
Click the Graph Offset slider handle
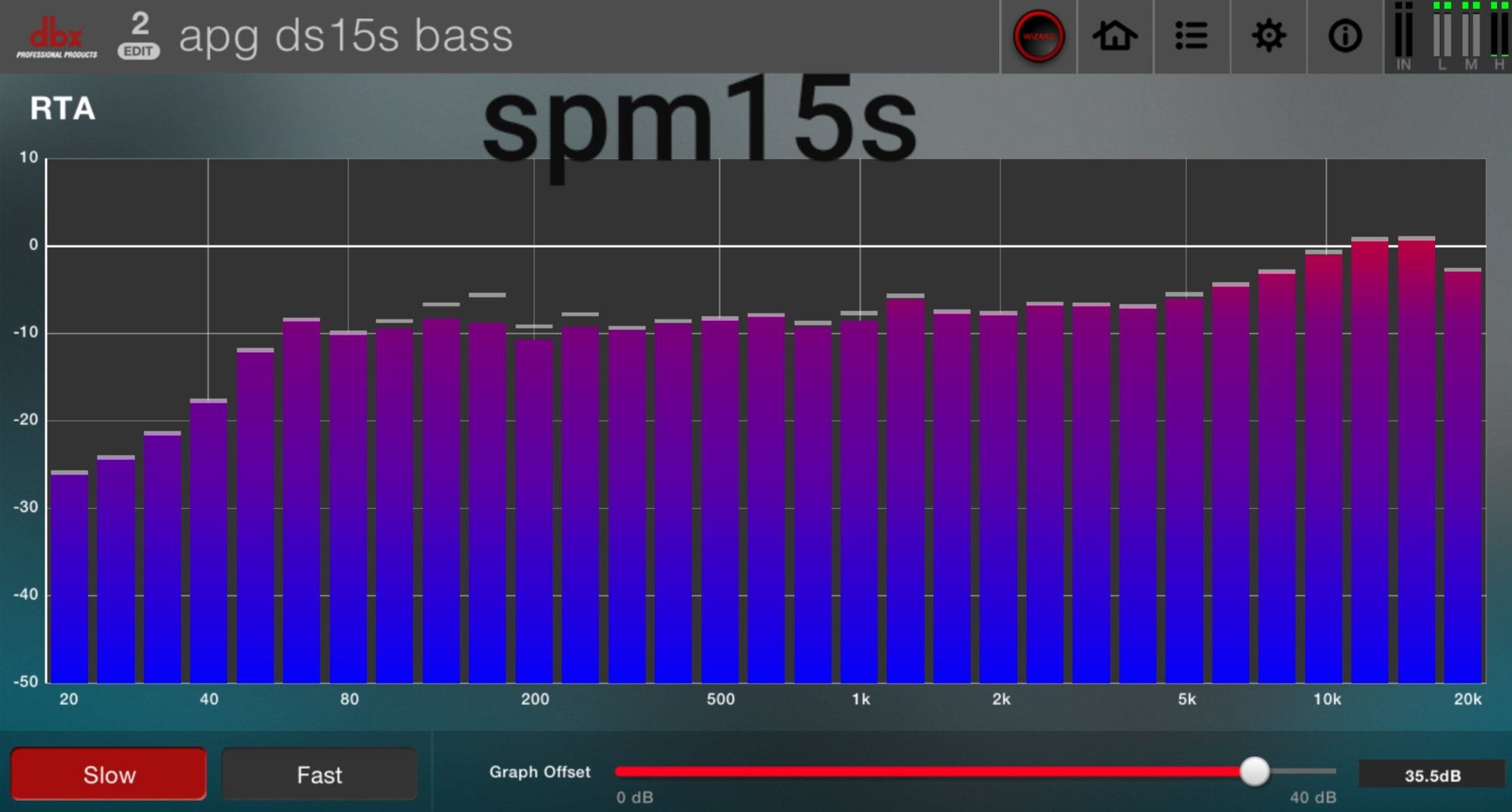1254,771
